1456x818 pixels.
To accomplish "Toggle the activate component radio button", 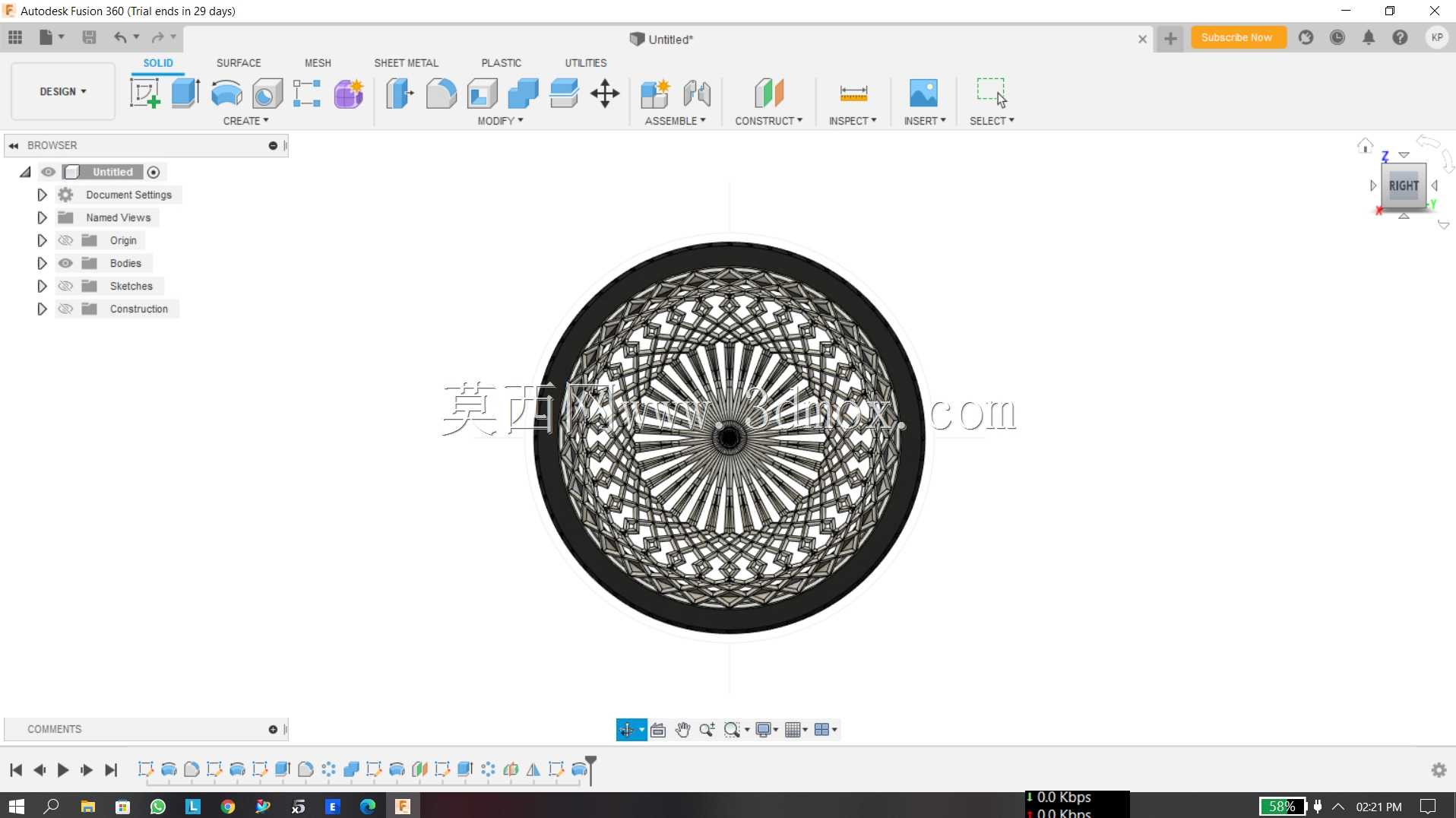I will [x=154, y=172].
